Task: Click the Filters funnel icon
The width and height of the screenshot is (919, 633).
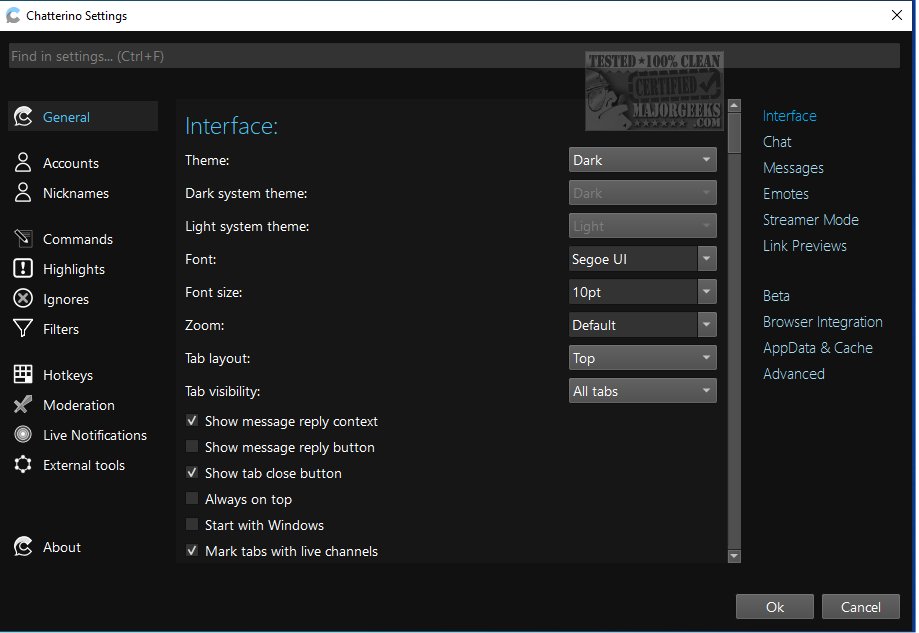Action: [x=23, y=329]
